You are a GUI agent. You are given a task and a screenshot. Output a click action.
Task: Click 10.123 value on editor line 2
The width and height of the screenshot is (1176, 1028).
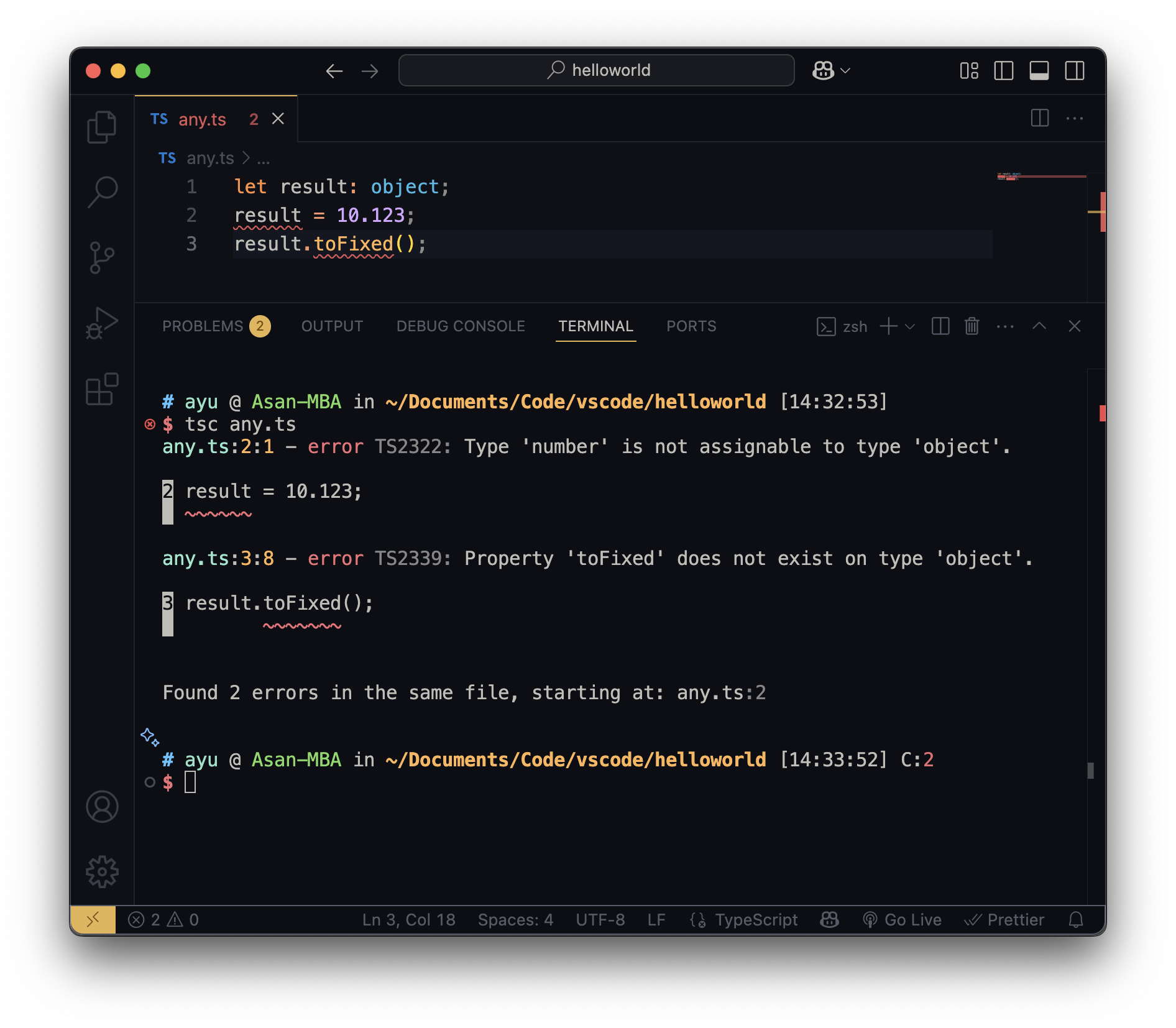[371, 216]
